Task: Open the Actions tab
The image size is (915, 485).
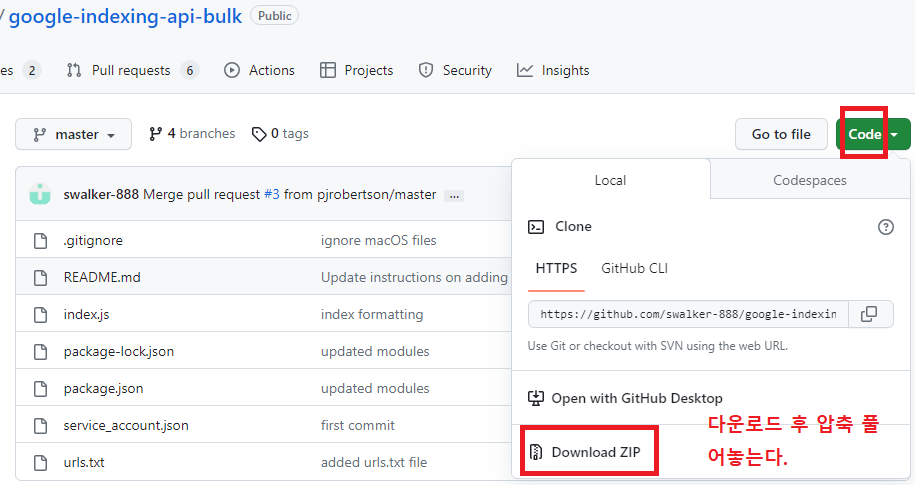Action: [259, 71]
